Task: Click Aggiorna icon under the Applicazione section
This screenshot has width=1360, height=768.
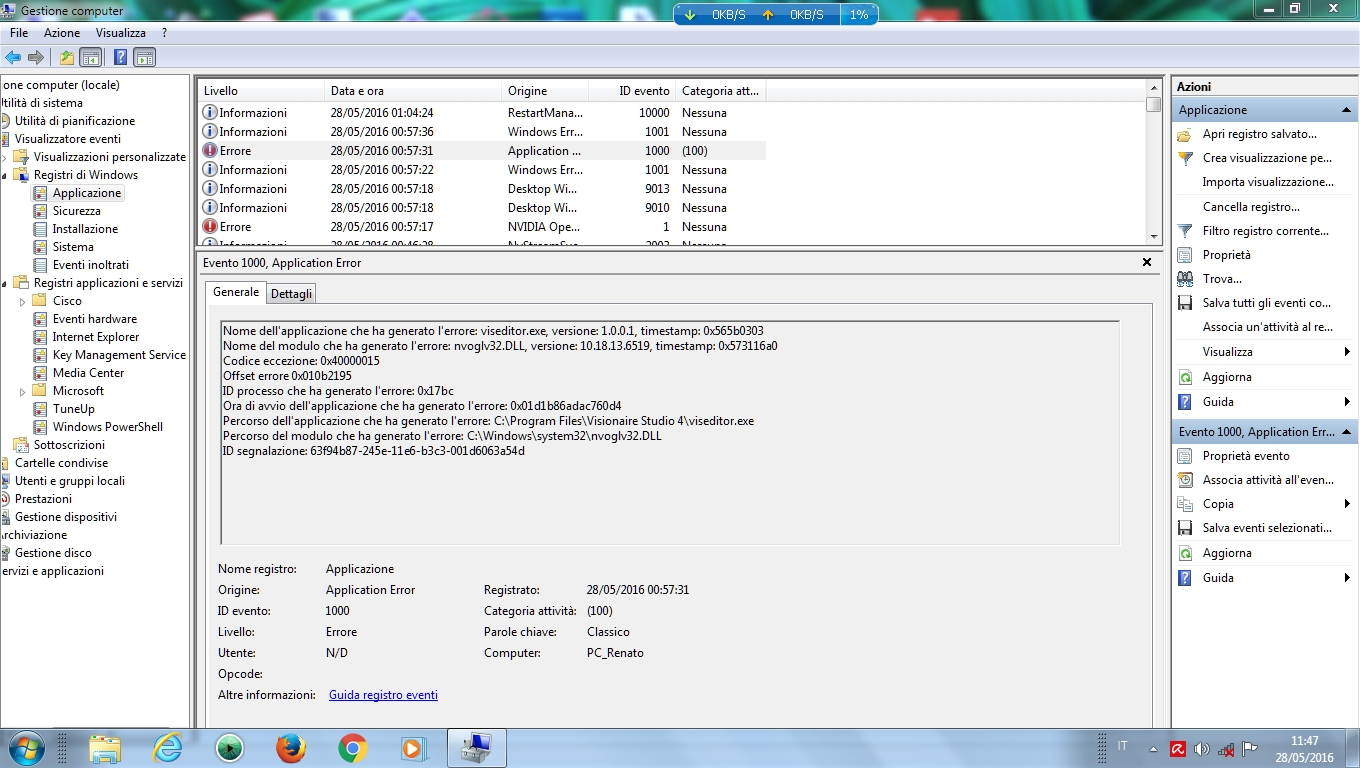Action: (x=1185, y=377)
